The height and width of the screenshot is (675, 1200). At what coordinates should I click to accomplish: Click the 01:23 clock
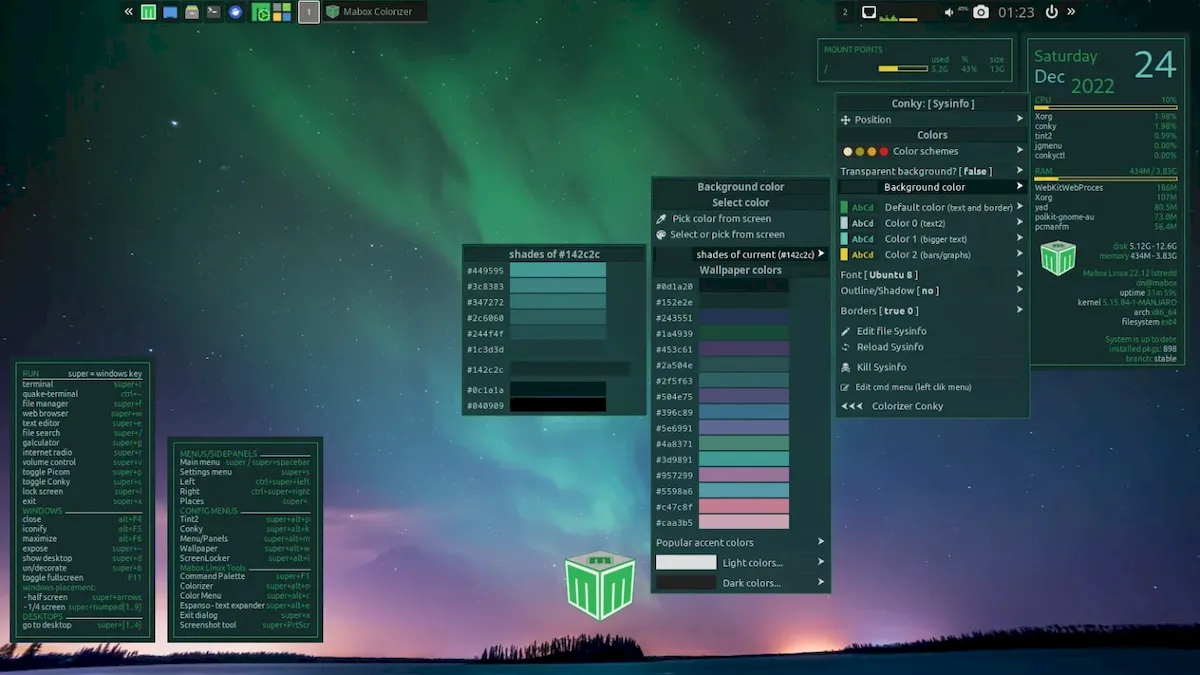point(1016,12)
